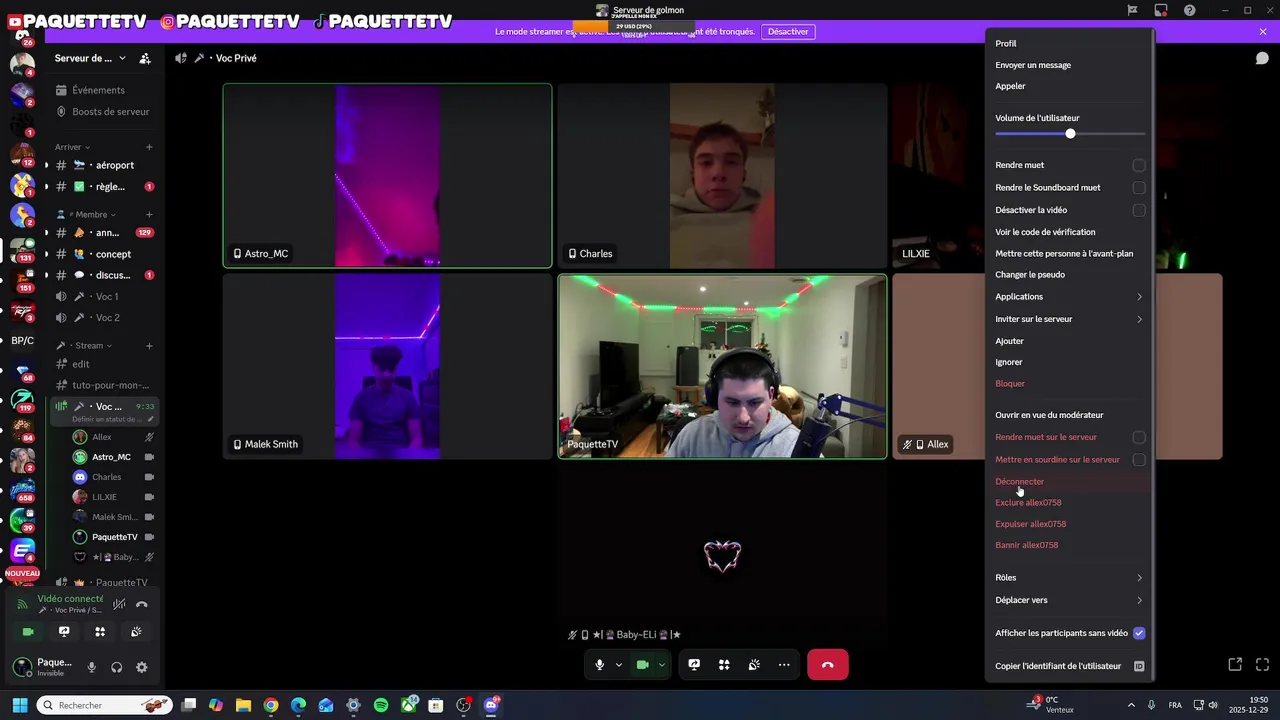Open soundboard in the call control bar
The image size is (1280, 720).
(x=754, y=665)
